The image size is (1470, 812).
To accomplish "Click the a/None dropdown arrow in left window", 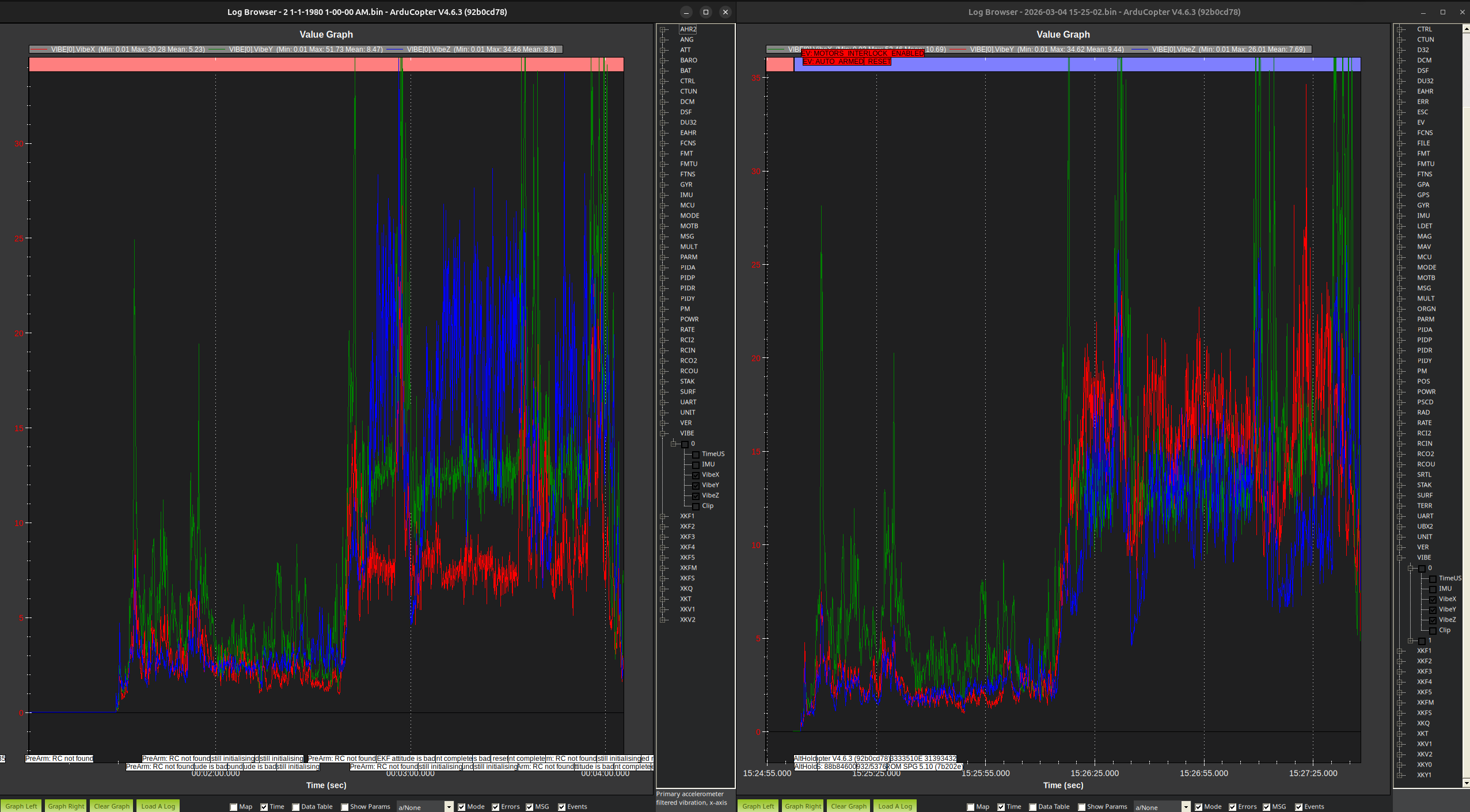I will [x=449, y=807].
